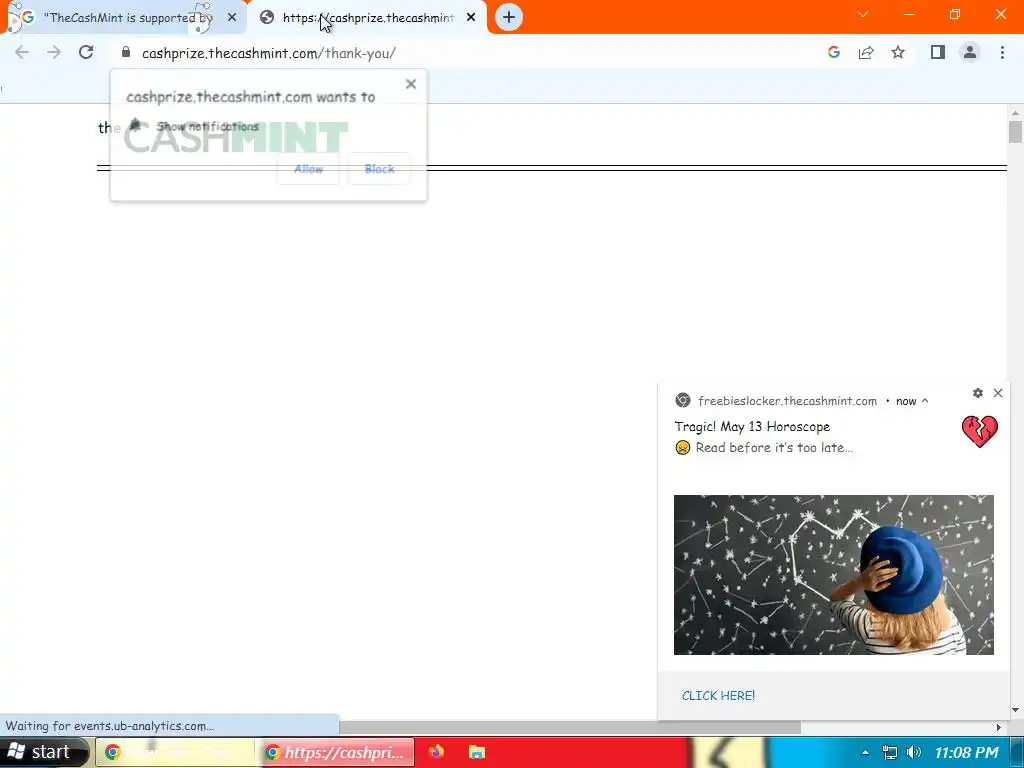This screenshot has height=768, width=1024.
Task: Open the Windows start menu
Action: click(x=43, y=752)
